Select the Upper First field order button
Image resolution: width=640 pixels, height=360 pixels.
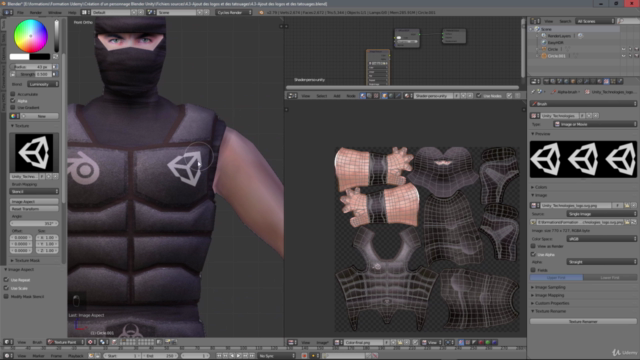click(x=556, y=278)
